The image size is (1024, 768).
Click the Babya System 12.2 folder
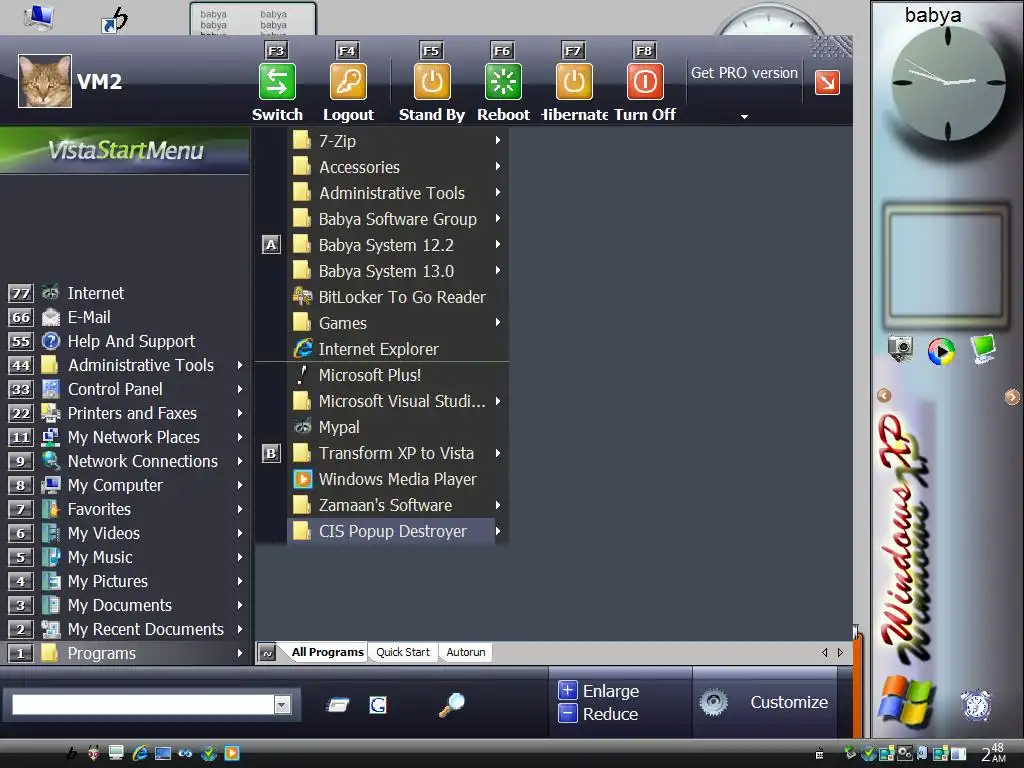click(386, 246)
